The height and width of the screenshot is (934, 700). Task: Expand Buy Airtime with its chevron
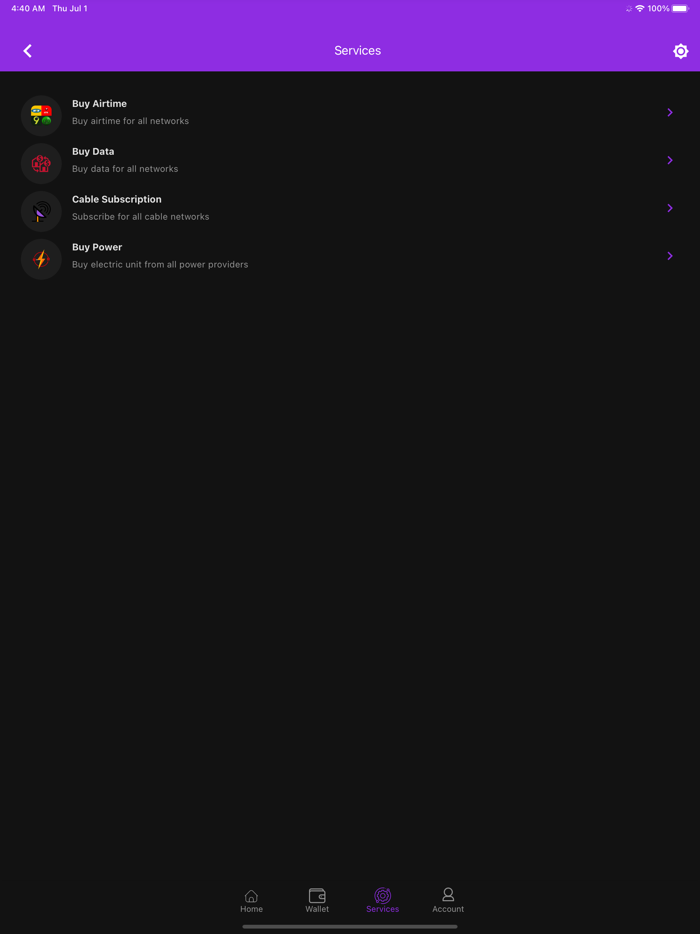tap(670, 113)
